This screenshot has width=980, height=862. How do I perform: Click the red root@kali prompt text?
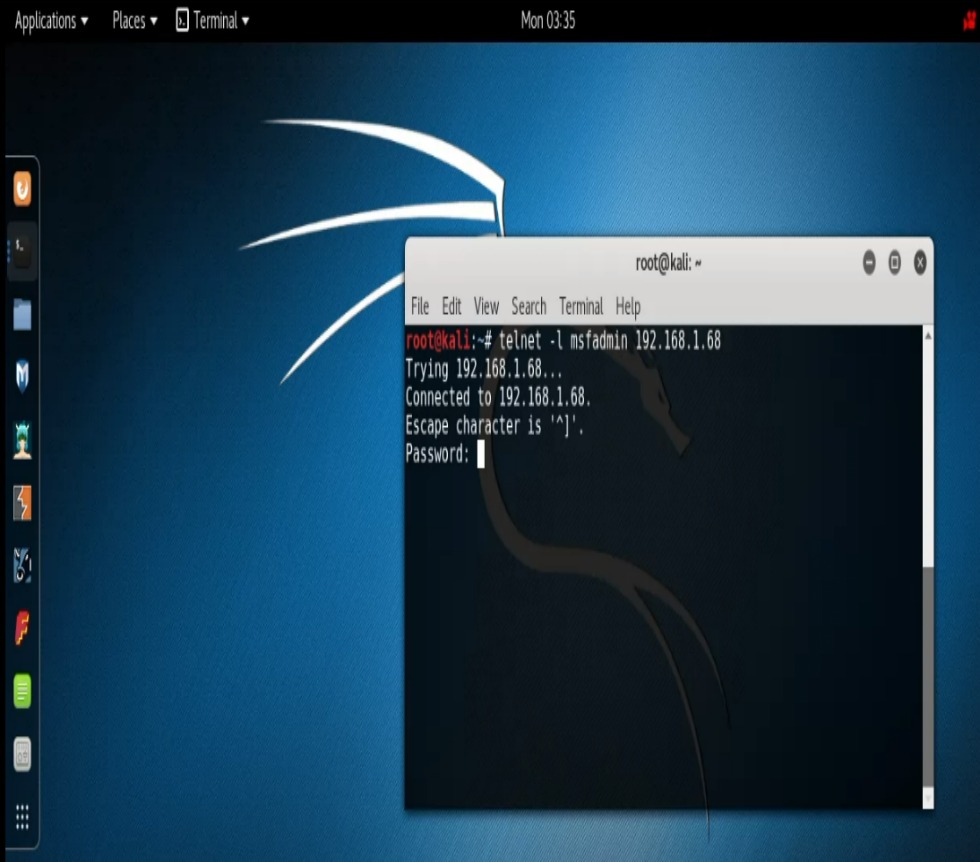point(438,341)
